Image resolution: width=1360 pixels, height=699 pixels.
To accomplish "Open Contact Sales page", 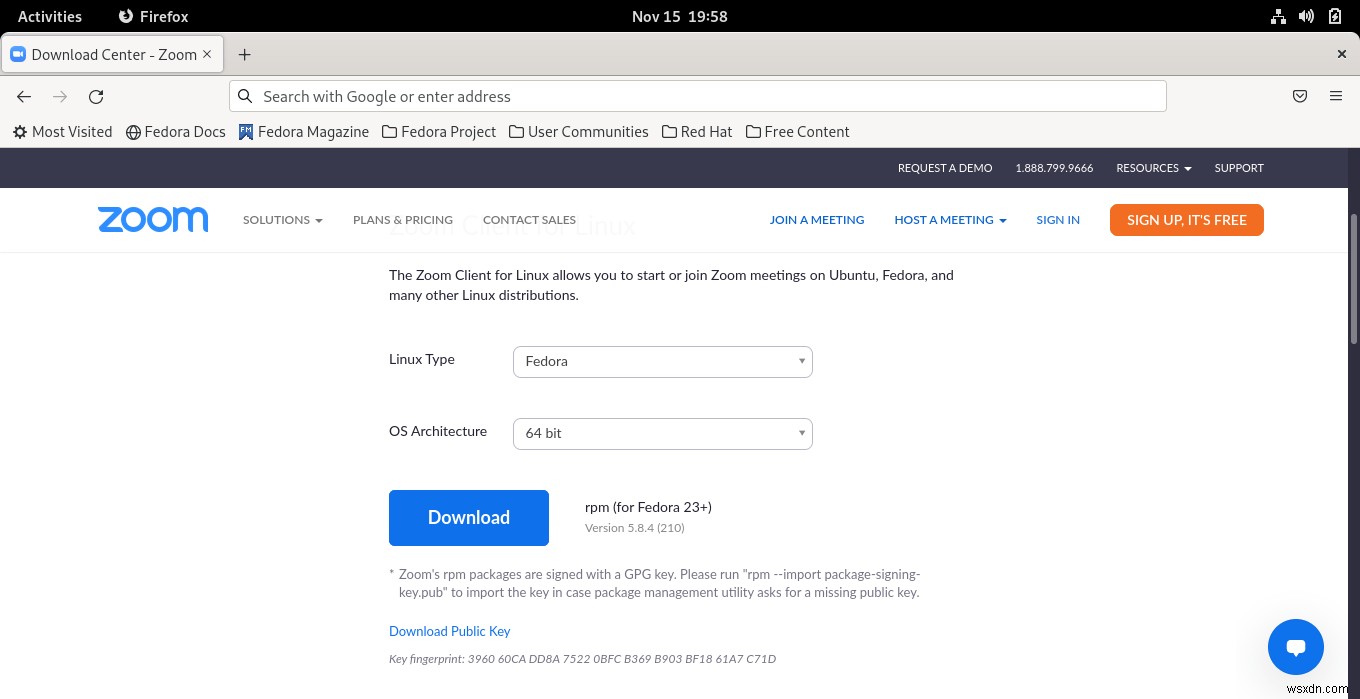I will 529,220.
